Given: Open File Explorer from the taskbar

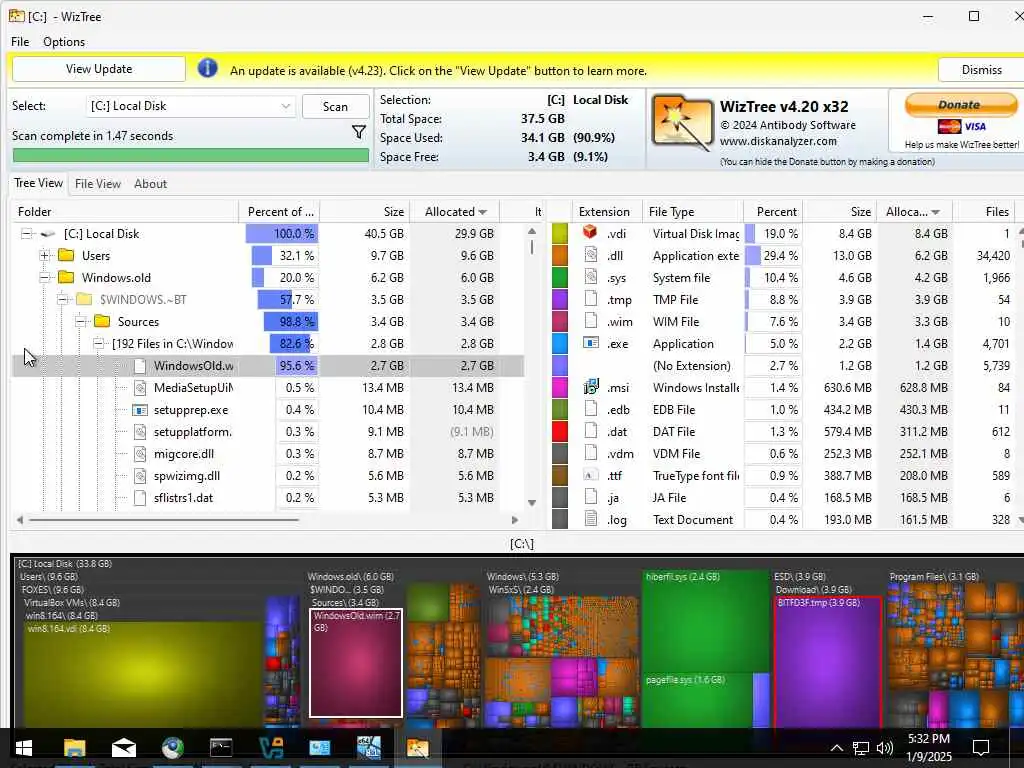Looking at the screenshot, I should tap(74, 748).
